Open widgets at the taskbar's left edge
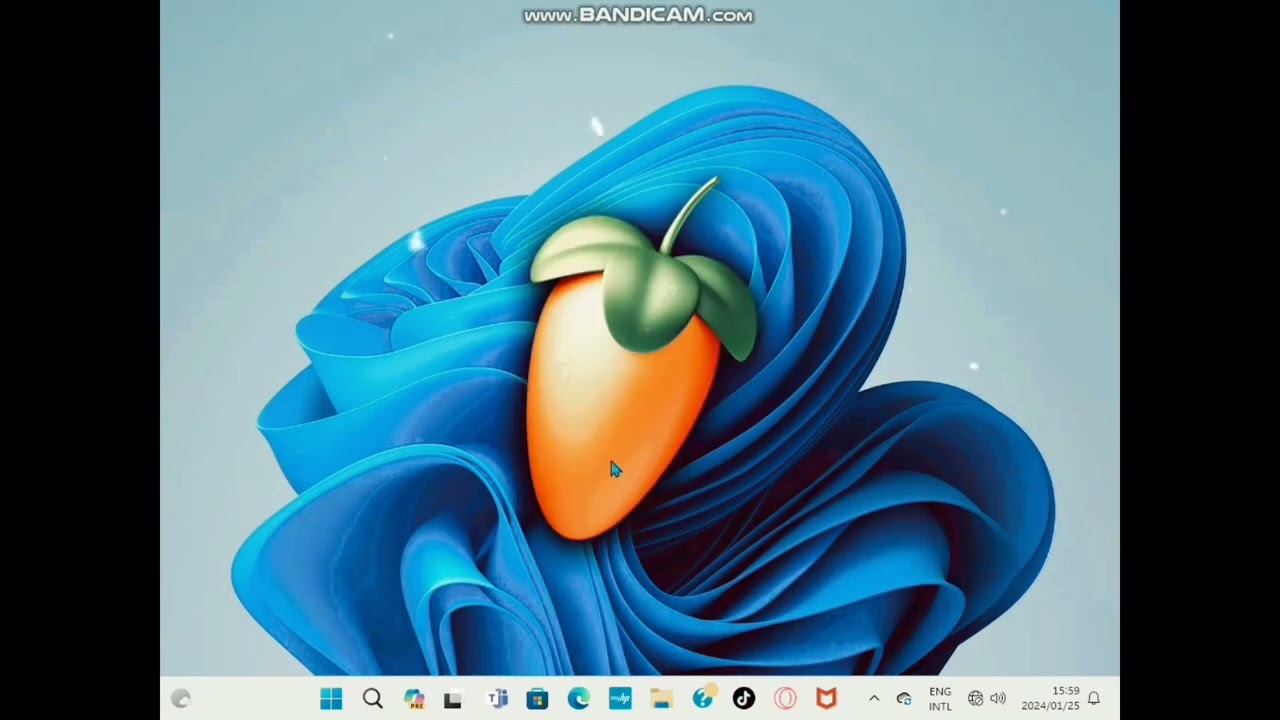The height and width of the screenshot is (720, 1280). pyautogui.click(x=181, y=698)
